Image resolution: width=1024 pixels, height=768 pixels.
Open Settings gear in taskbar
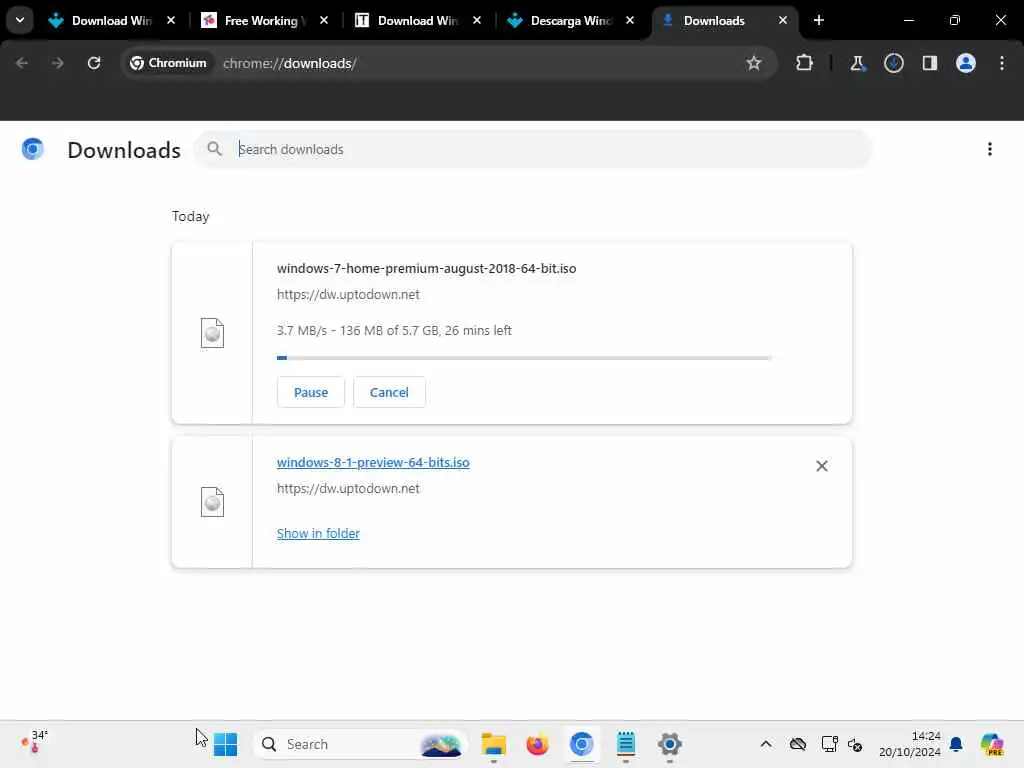tap(669, 744)
